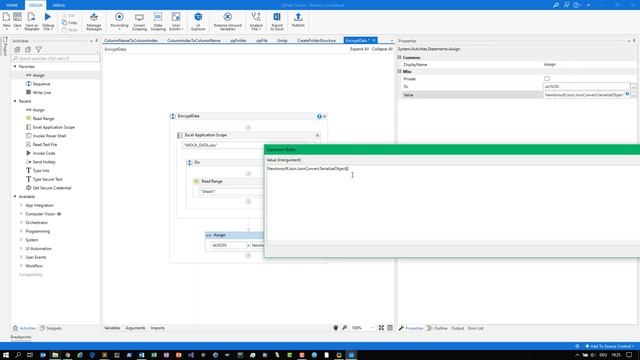Open the zoom percentage dropdown
640x360 pixels.
point(372,328)
